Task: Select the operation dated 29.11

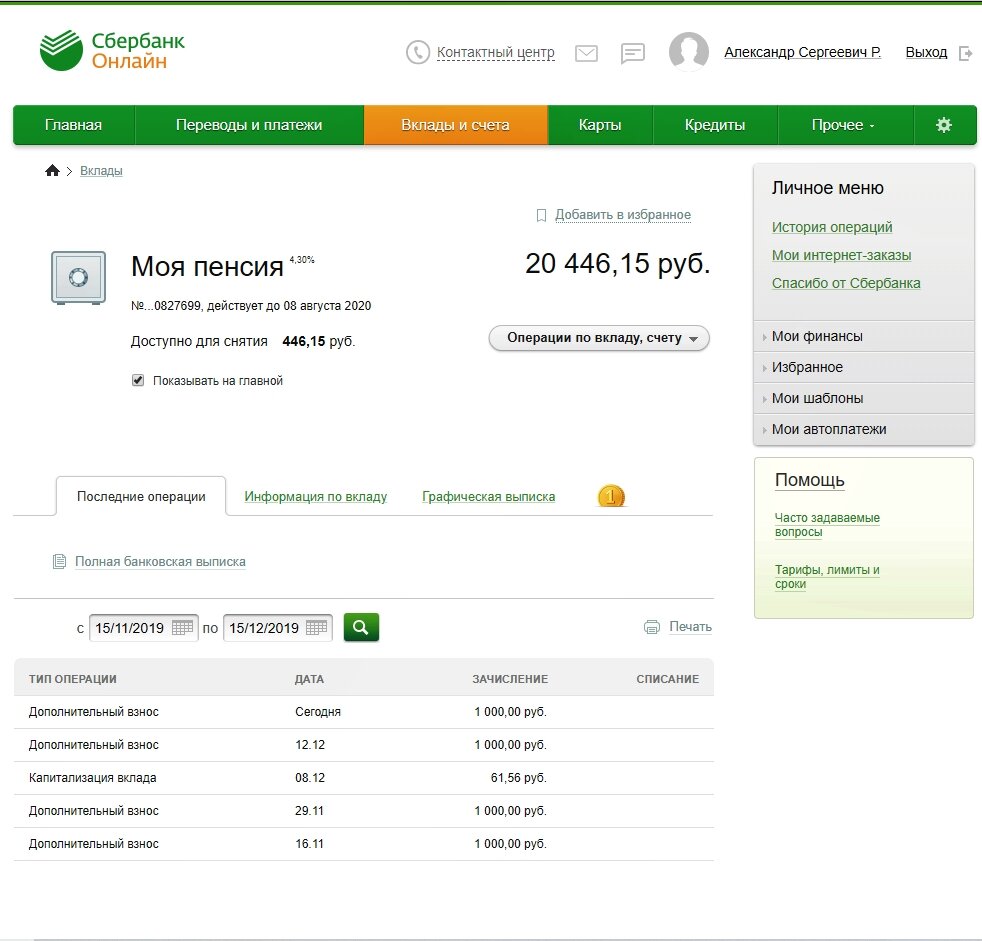Action: (x=364, y=811)
